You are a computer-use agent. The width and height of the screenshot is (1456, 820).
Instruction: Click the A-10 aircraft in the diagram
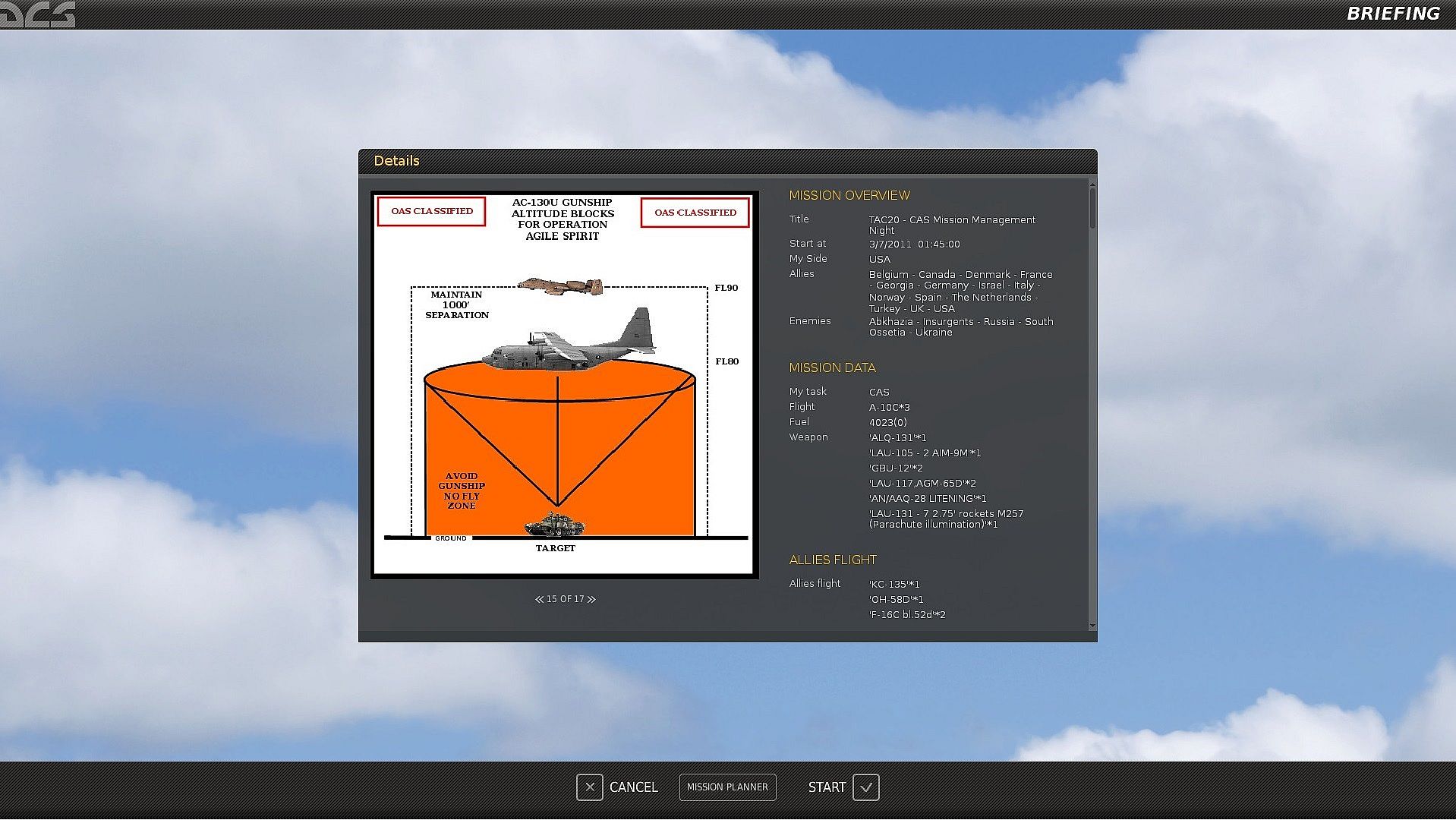(x=561, y=286)
